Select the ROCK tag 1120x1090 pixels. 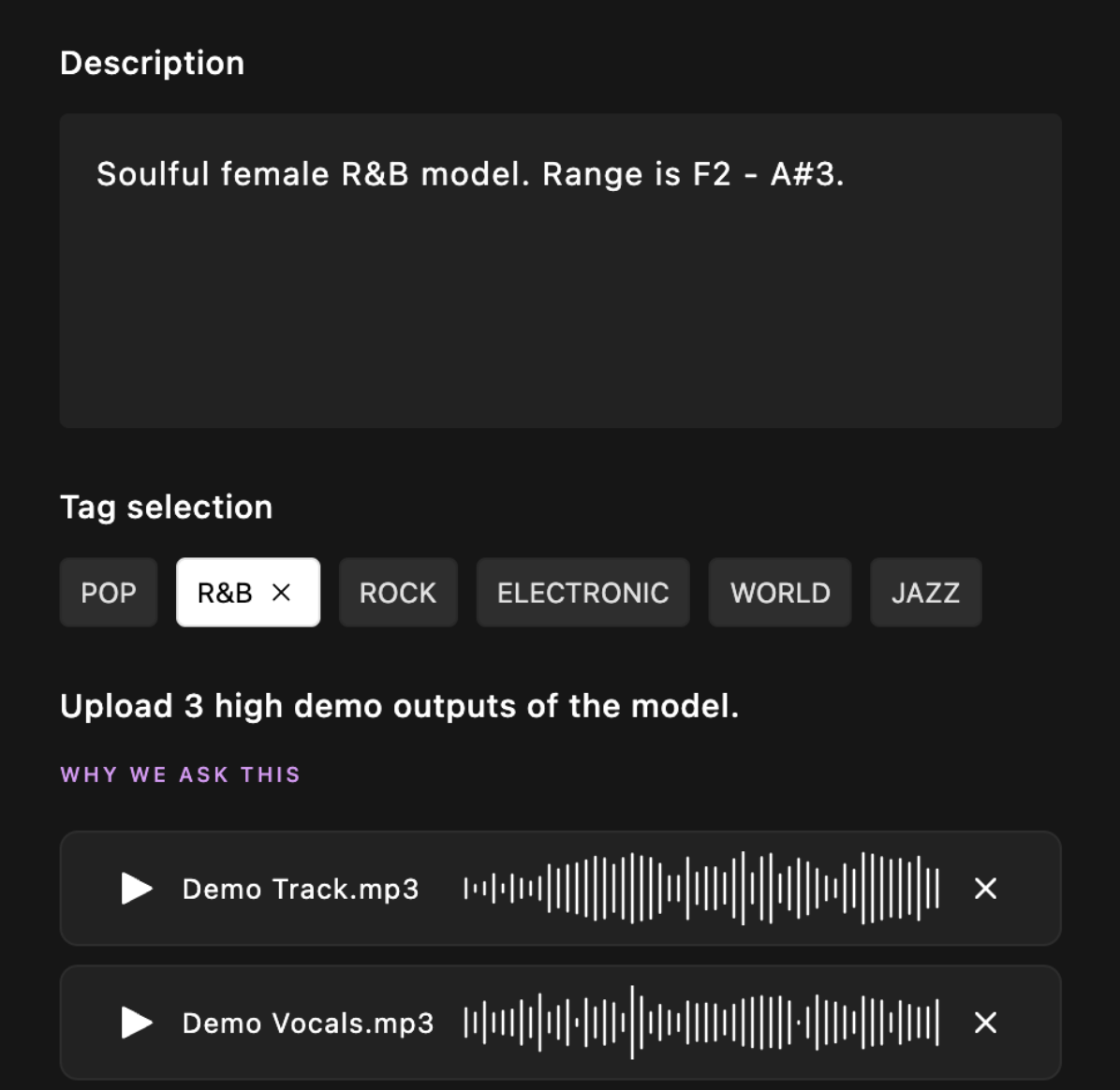click(398, 592)
